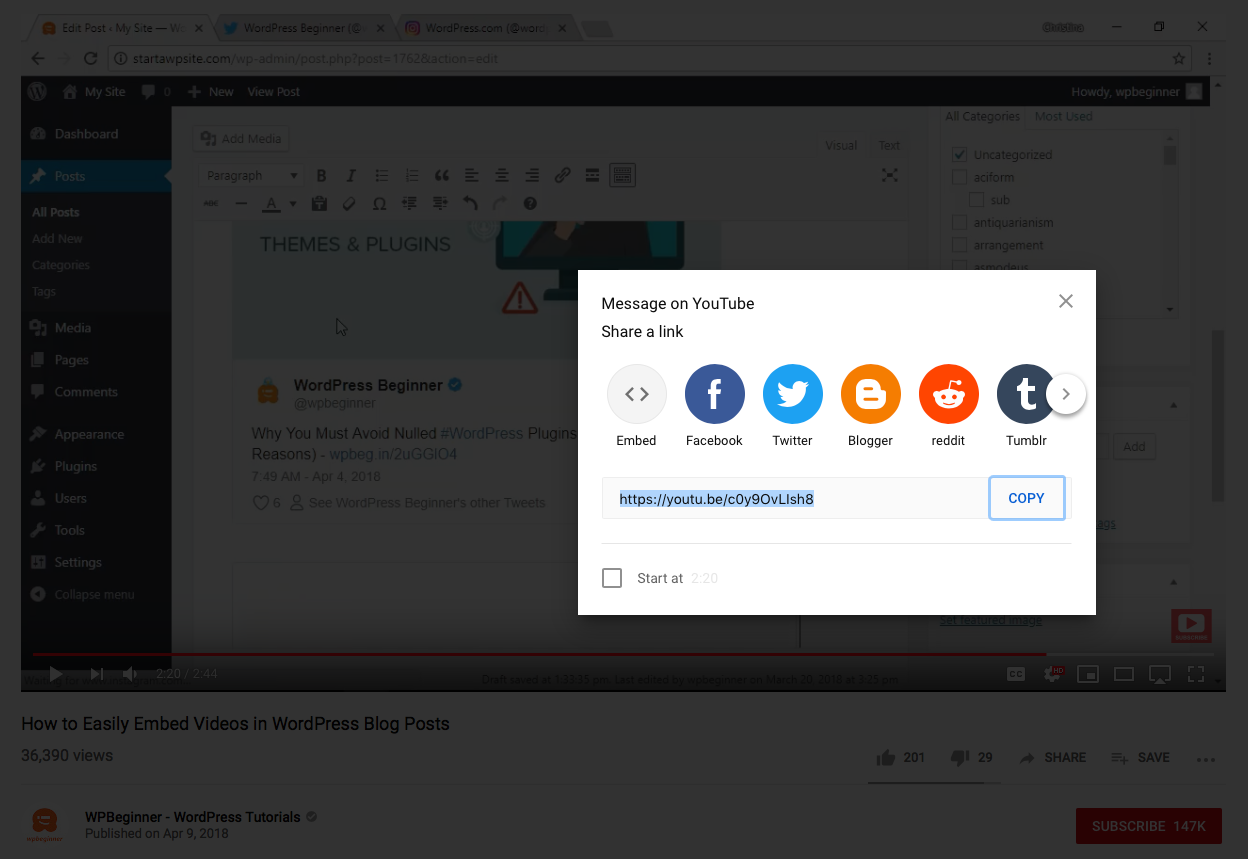Like the video with thumbs up
The height and width of the screenshot is (859, 1248).
tap(886, 758)
